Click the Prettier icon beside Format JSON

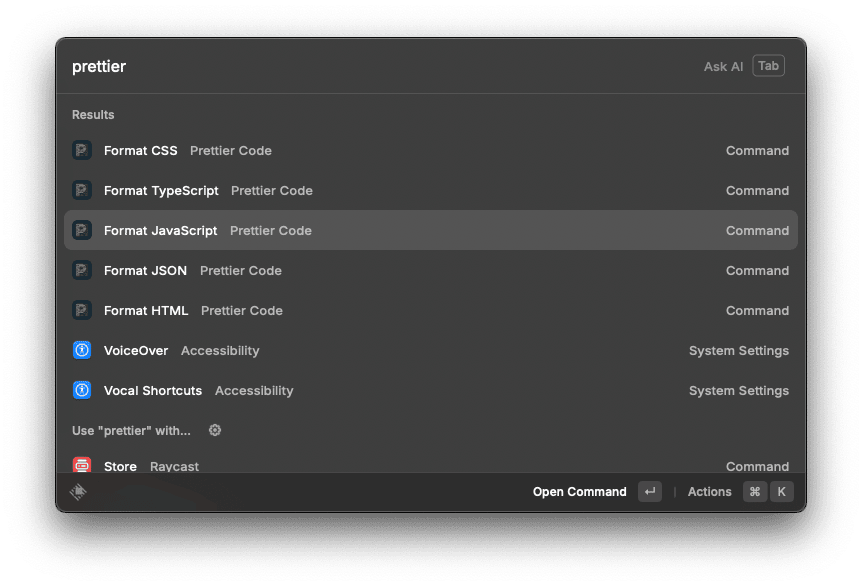(82, 270)
